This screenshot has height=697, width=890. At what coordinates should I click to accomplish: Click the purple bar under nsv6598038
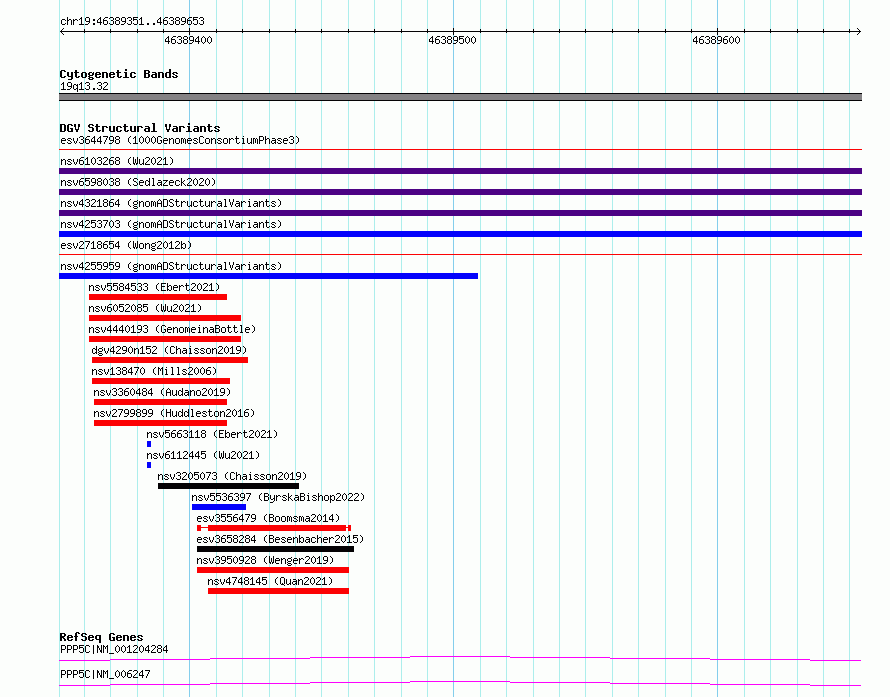pos(460,192)
